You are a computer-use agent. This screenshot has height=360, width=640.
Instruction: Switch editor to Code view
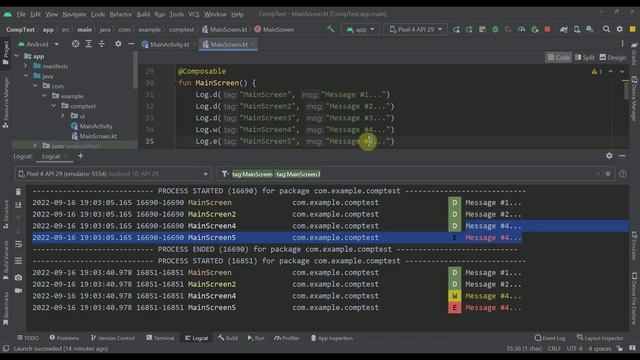point(558,58)
